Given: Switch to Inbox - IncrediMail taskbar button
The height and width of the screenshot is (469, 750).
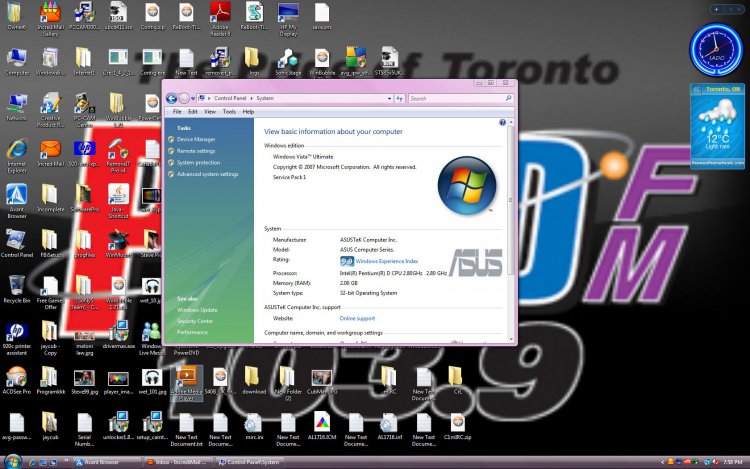Looking at the screenshot, I should point(177,462).
